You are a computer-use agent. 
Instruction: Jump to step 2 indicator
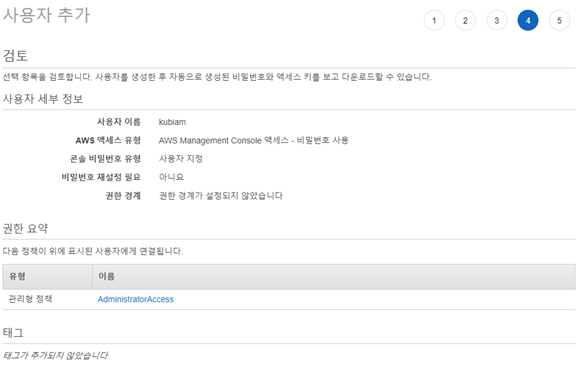pos(465,20)
